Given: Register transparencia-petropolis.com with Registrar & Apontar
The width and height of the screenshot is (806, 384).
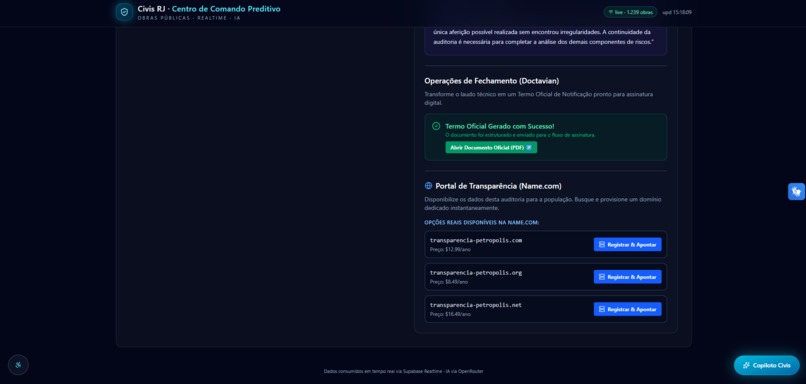Looking at the screenshot, I should point(627,245).
